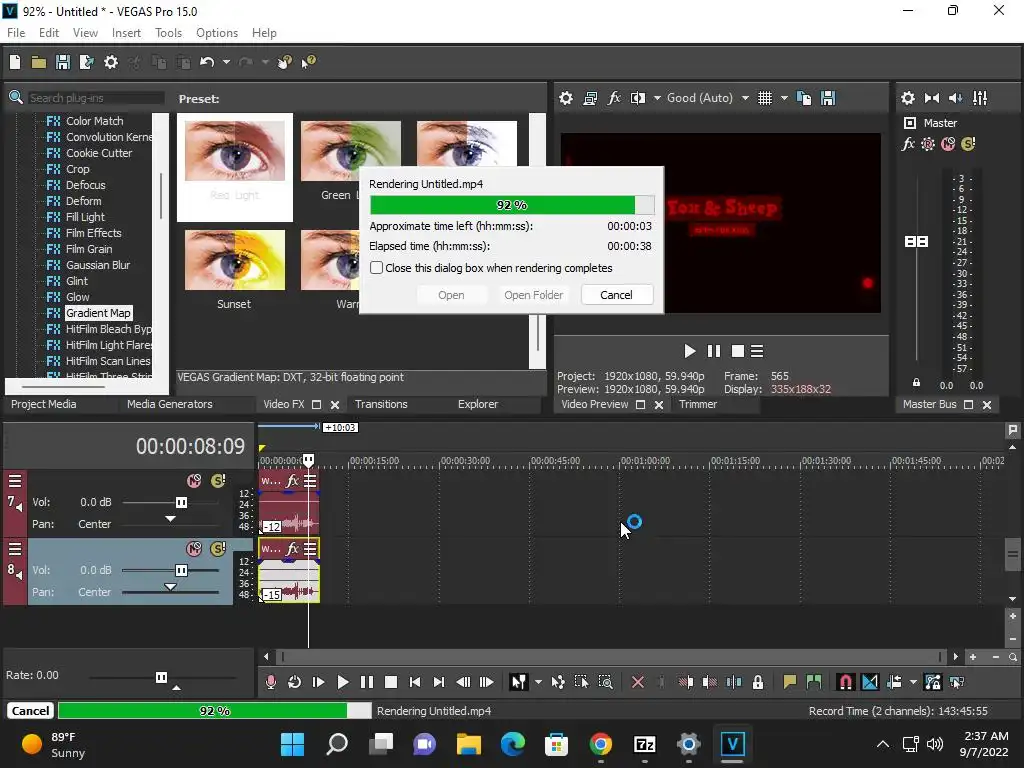
Task: Click the What's This help icon
Action: click(x=308, y=62)
